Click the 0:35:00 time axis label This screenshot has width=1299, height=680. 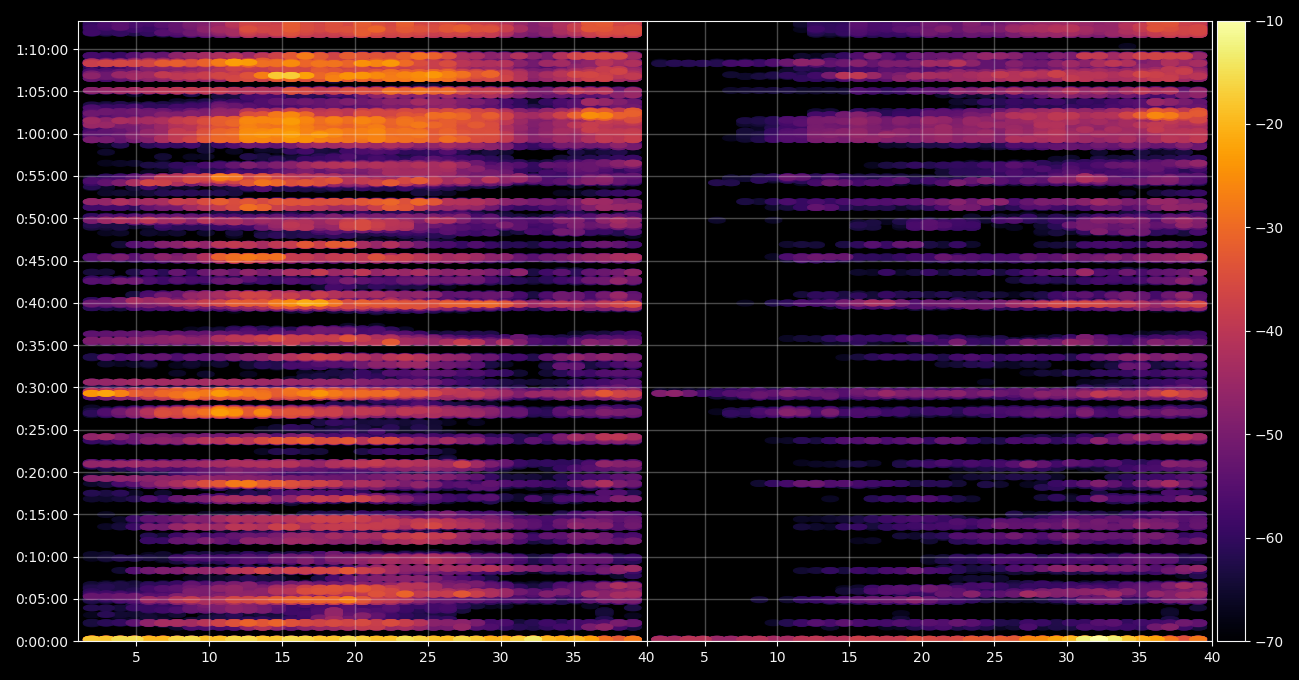click(42, 345)
